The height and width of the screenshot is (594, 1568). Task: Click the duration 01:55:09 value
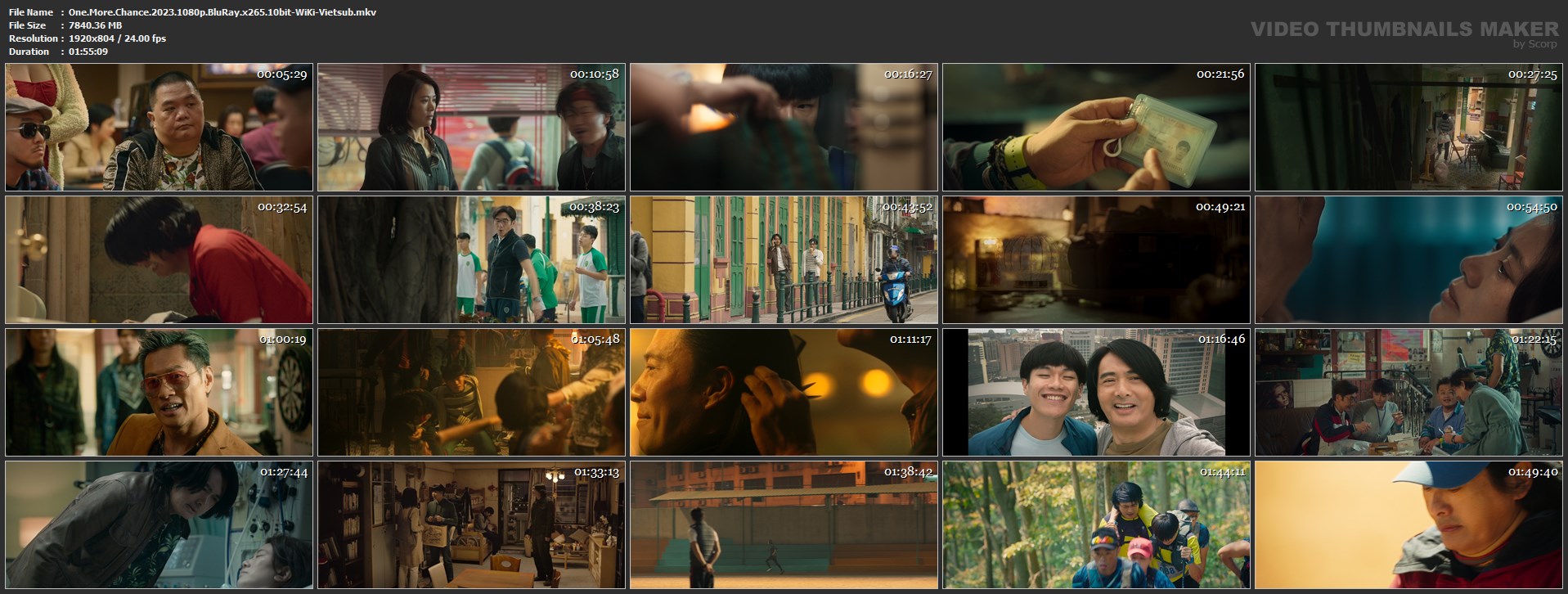point(88,52)
